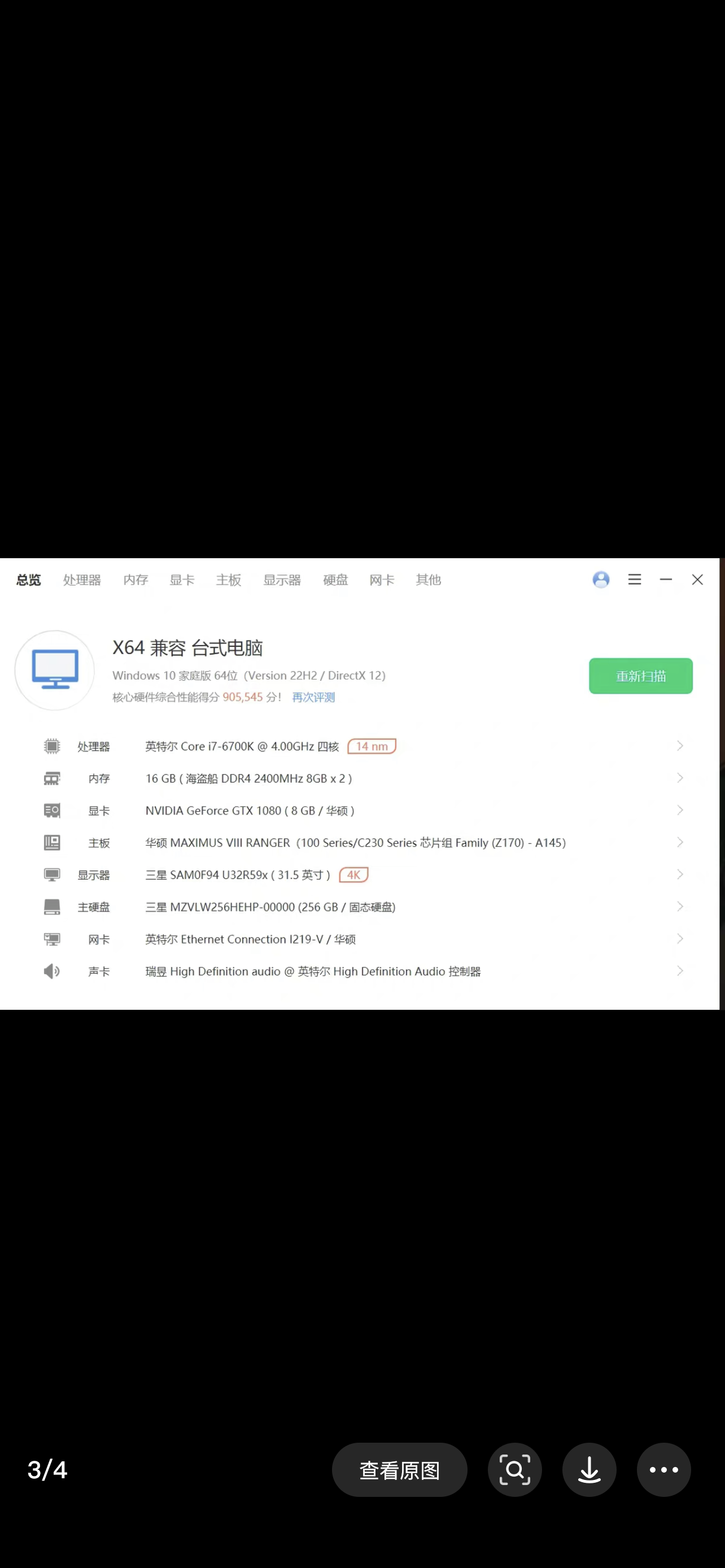
Task: Expand the GTX 1080 graphics row chevron
Action: [680, 810]
